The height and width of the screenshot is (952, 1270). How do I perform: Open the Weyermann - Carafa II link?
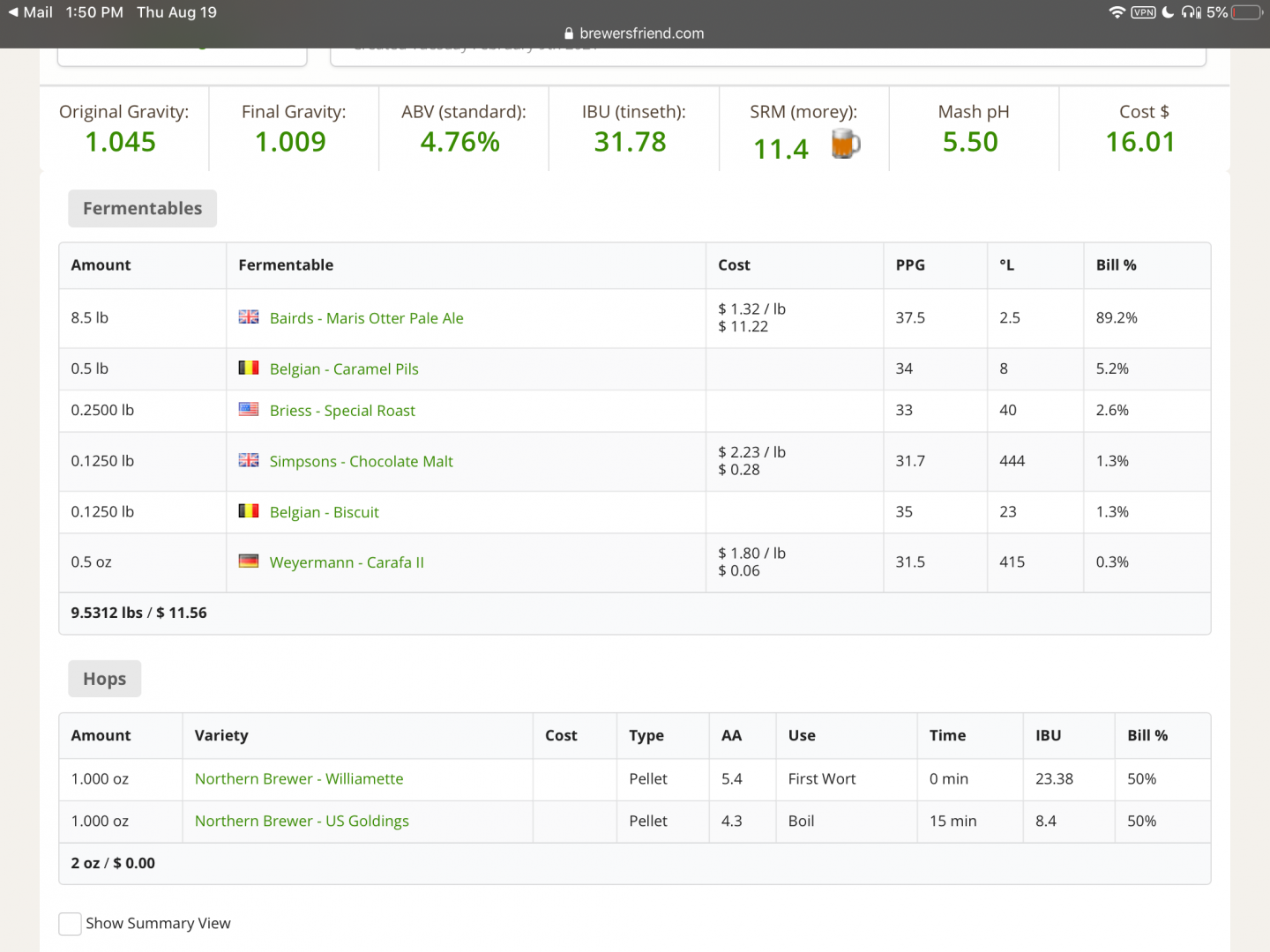(347, 562)
